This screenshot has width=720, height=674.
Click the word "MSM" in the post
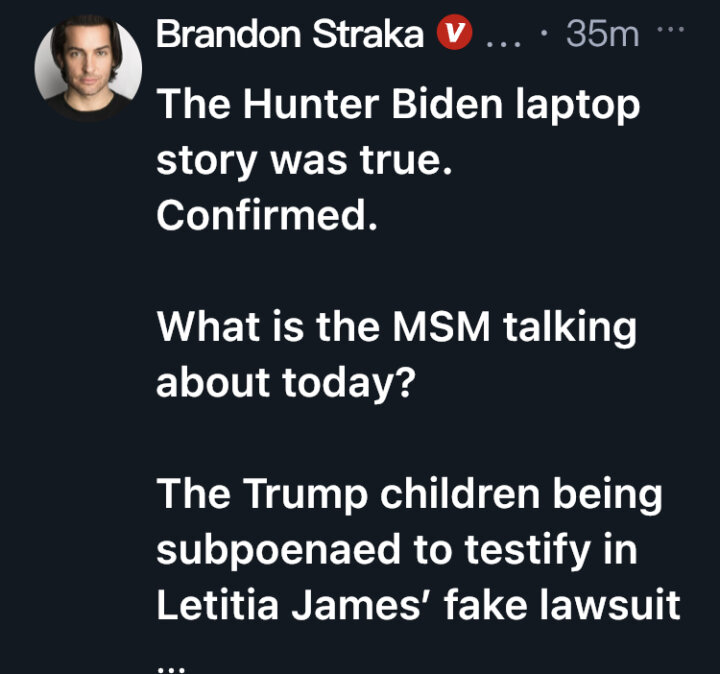click(441, 327)
